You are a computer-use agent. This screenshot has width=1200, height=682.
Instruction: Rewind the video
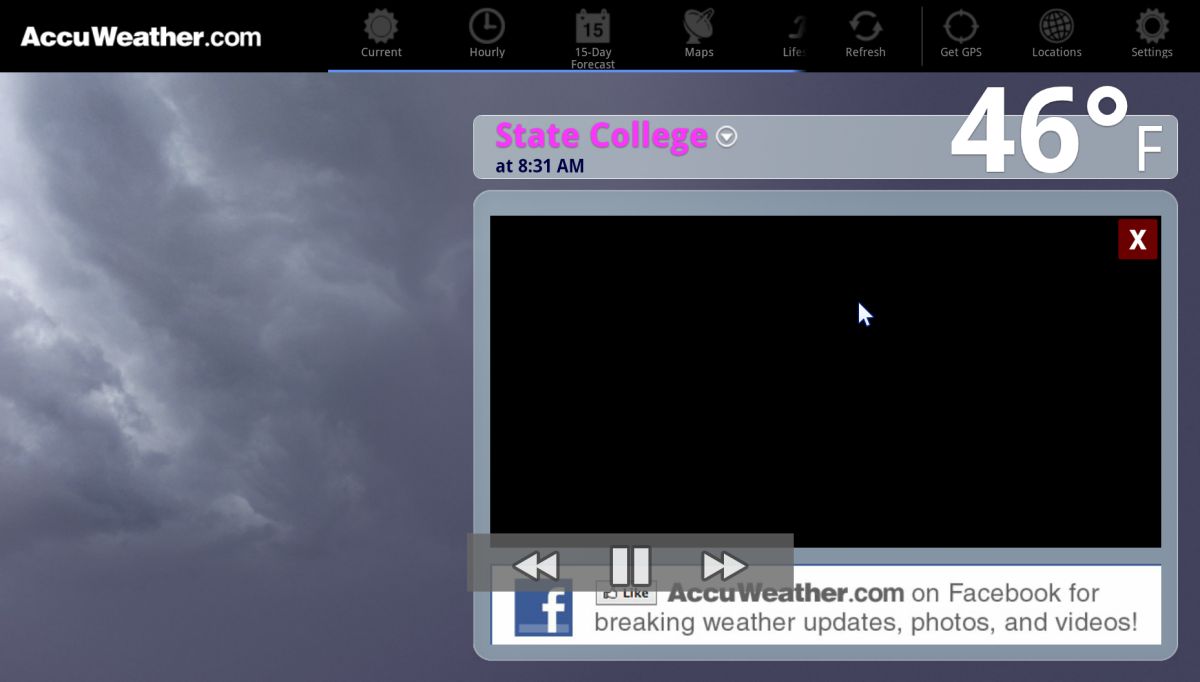536,566
